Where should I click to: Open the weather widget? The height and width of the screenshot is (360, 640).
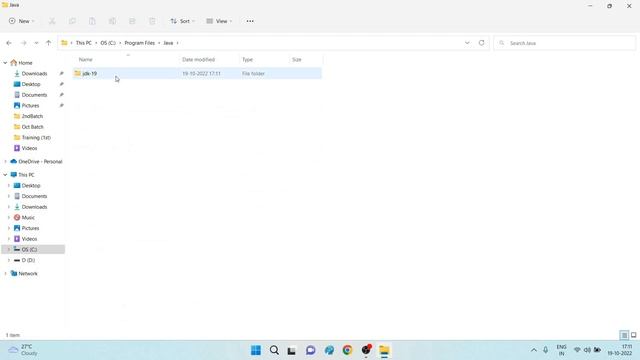click(23, 350)
